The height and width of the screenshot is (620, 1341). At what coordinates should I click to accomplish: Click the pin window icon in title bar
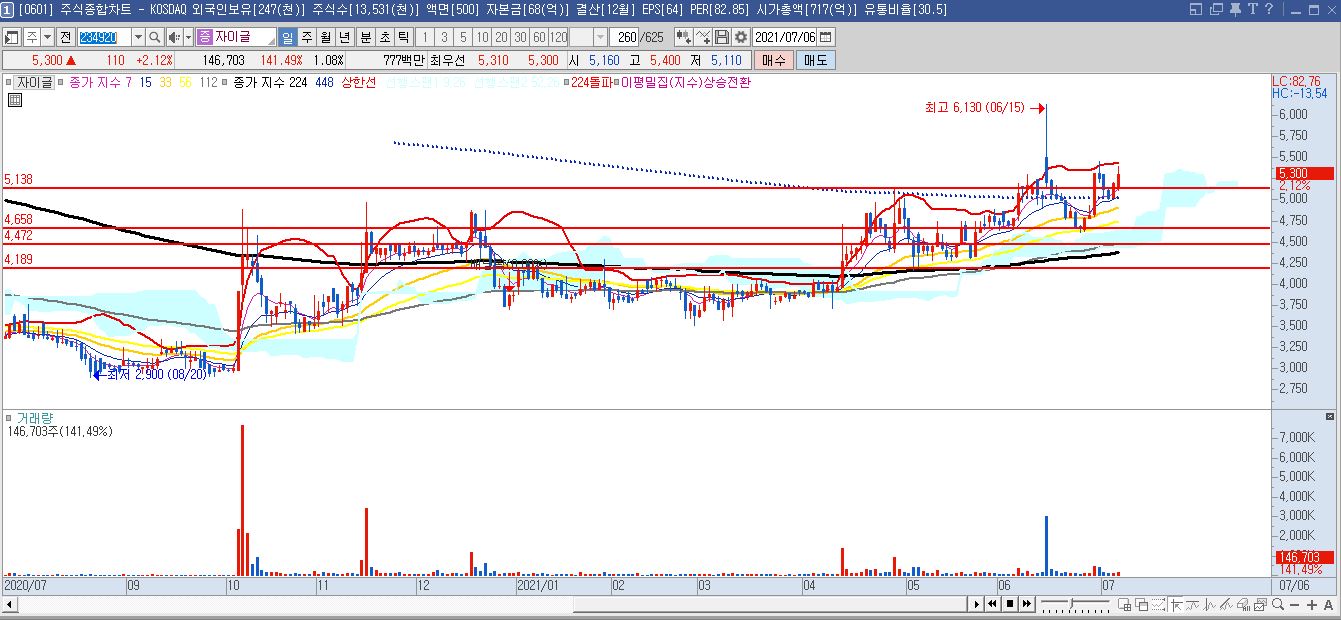click(1235, 10)
